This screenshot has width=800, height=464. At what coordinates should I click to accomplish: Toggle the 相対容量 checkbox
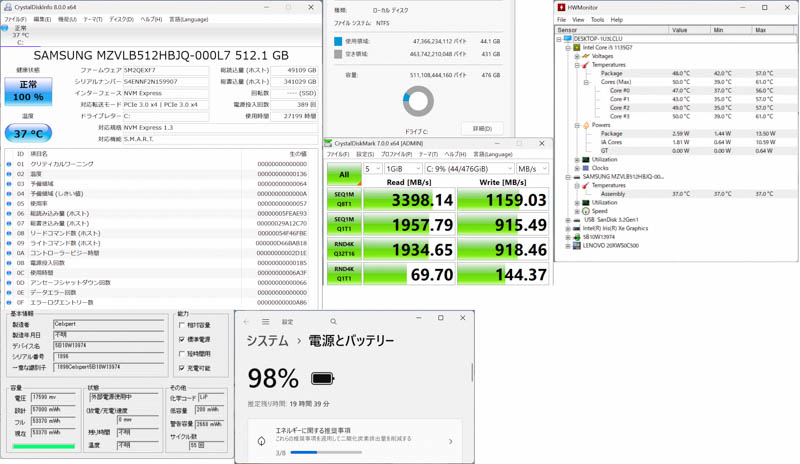(182, 325)
